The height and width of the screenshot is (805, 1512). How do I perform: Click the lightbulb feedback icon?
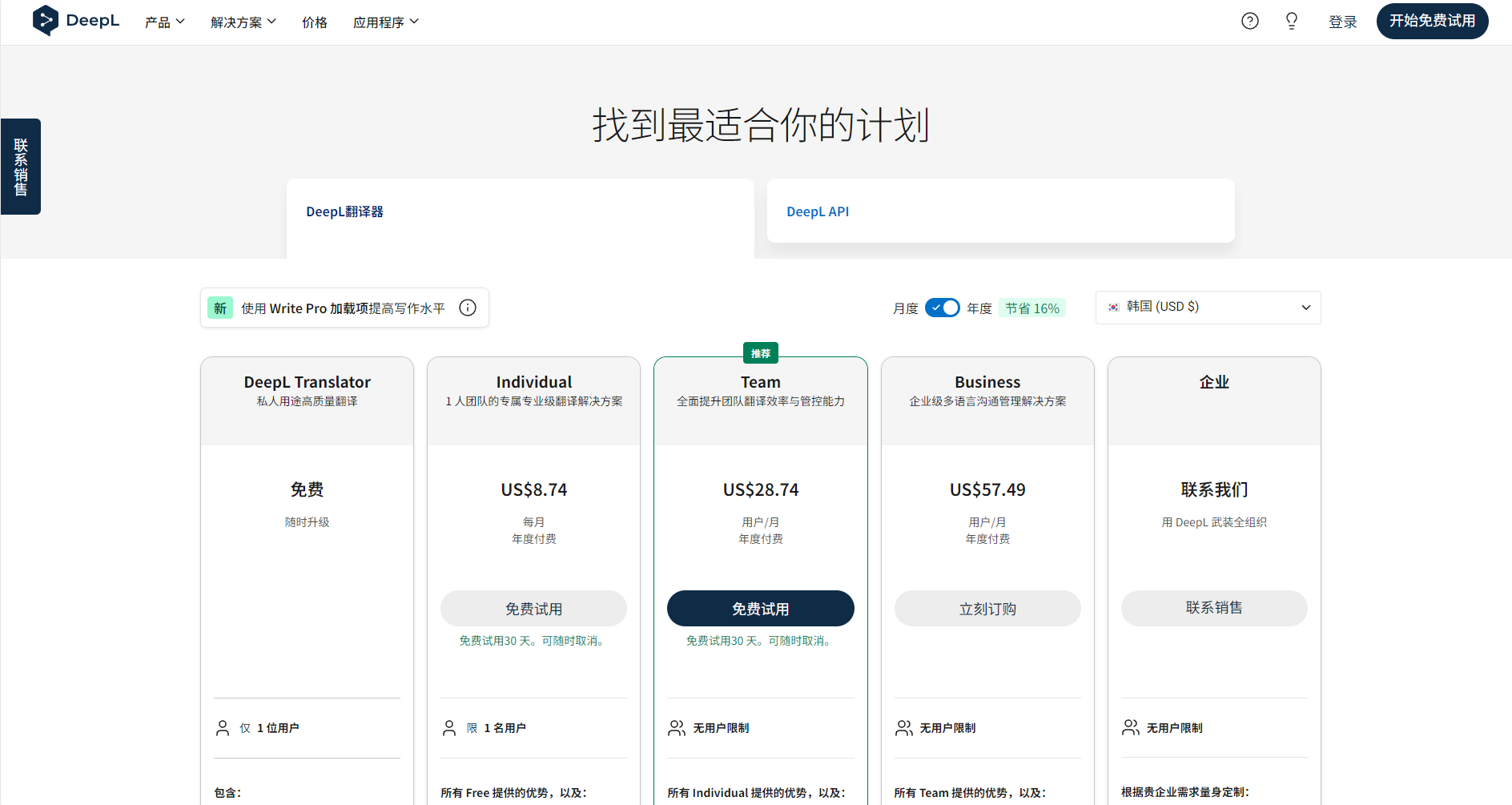point(1291,21)
